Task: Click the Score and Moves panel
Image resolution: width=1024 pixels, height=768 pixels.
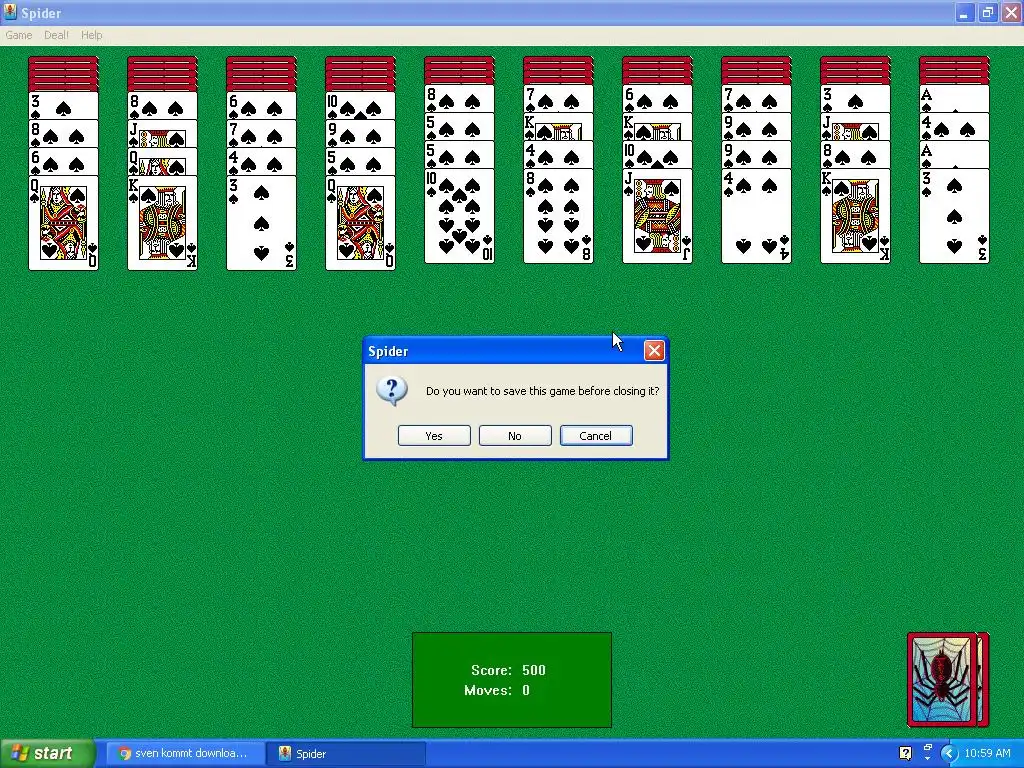Action: tap(512, 679)
